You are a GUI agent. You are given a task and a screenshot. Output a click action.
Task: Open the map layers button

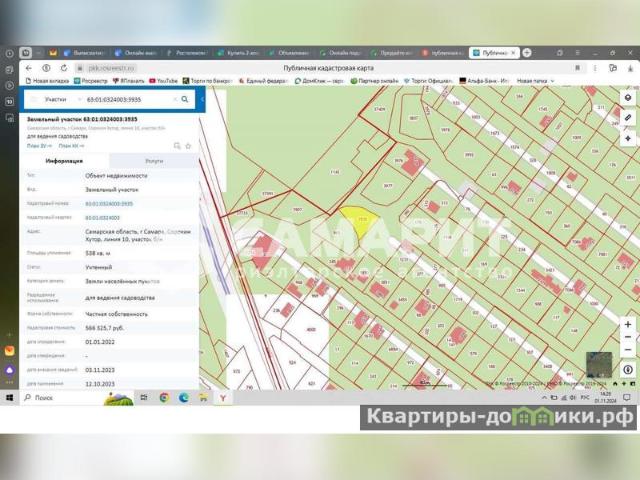pos(628,98)
